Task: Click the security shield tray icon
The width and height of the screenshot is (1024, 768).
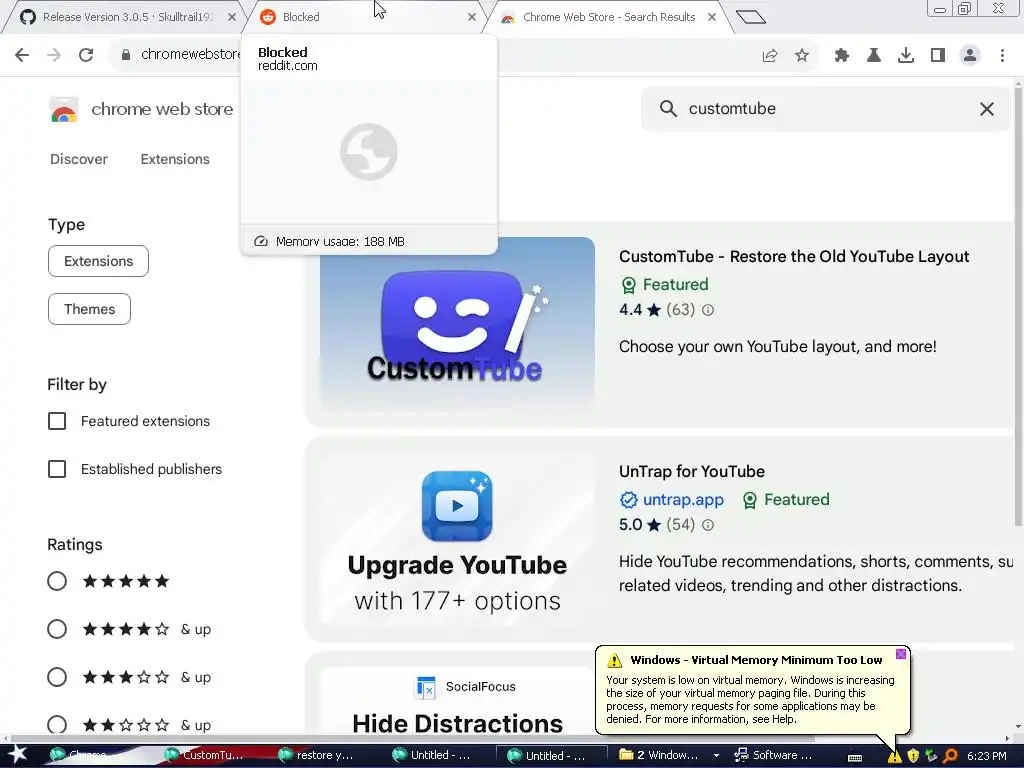Action: pos(913,756)
